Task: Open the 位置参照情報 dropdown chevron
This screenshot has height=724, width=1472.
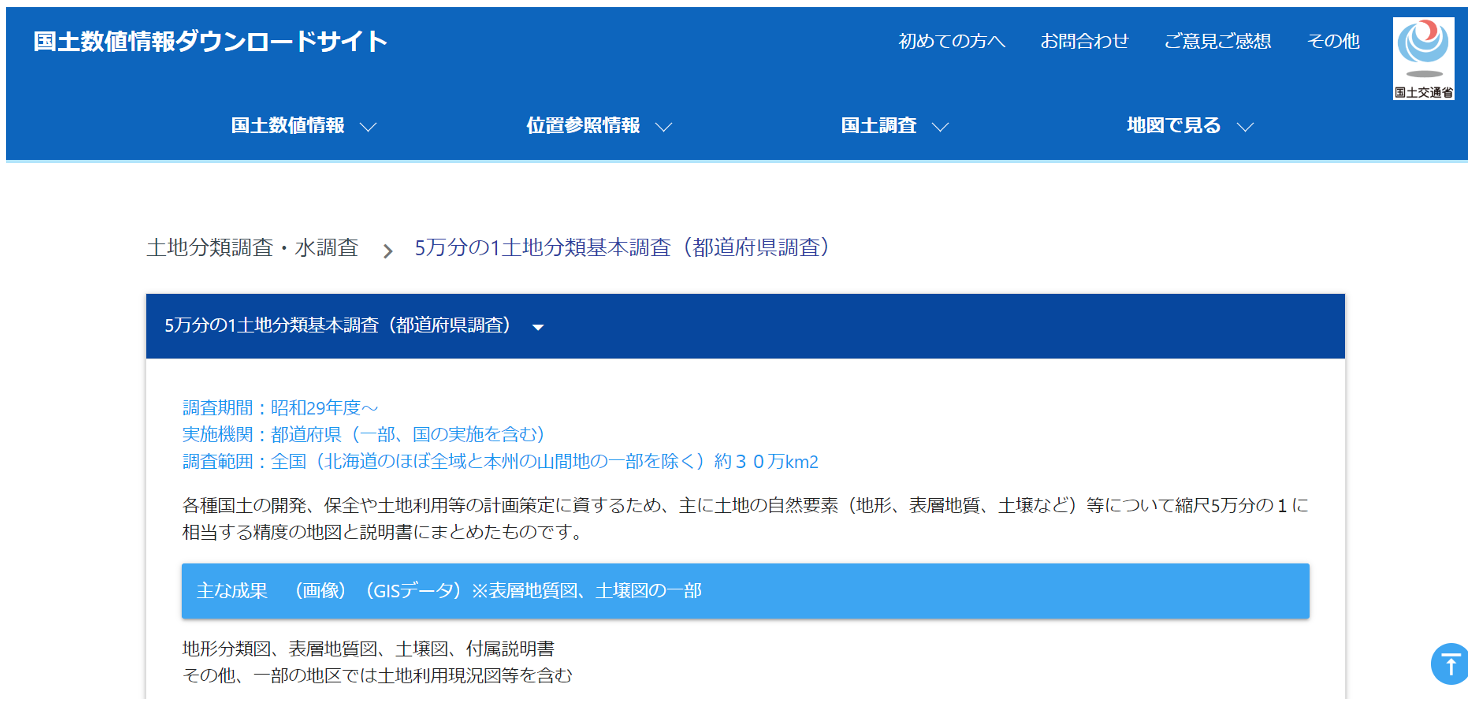Action: tap(664, 127)
